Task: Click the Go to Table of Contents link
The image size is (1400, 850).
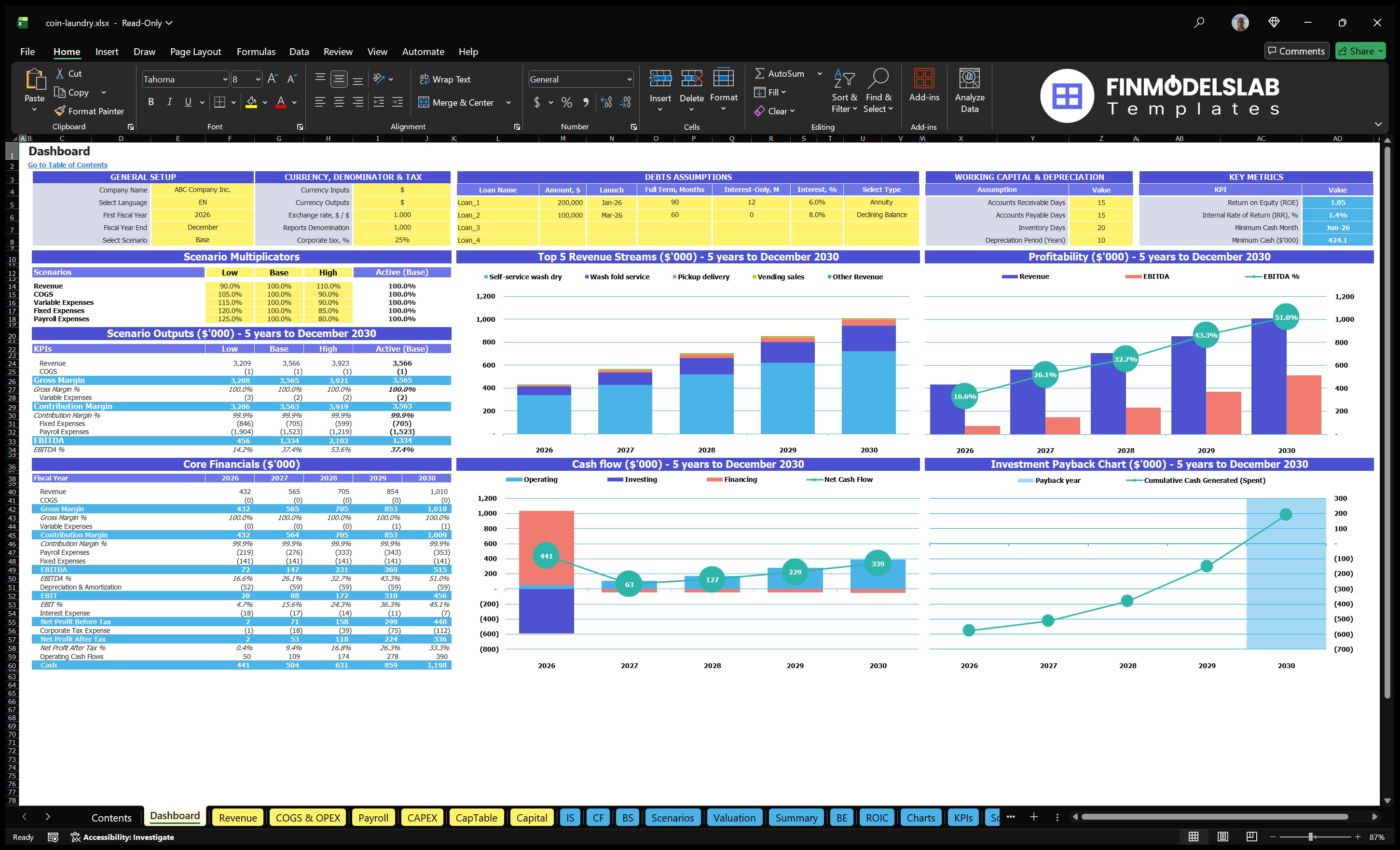Action: (x=67, y=165)
